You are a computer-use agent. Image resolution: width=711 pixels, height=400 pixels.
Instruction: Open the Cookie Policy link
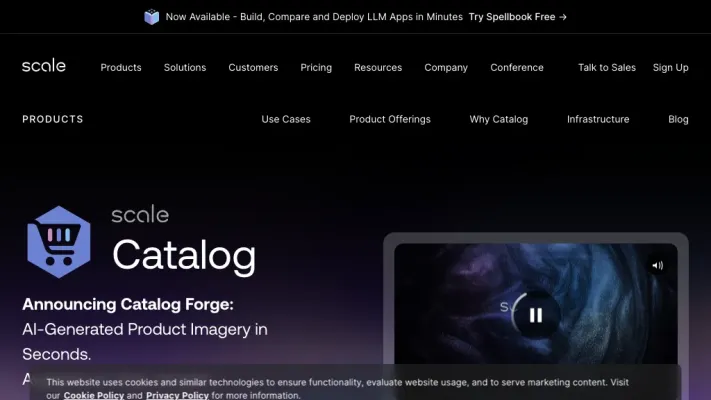click(94, 395)
